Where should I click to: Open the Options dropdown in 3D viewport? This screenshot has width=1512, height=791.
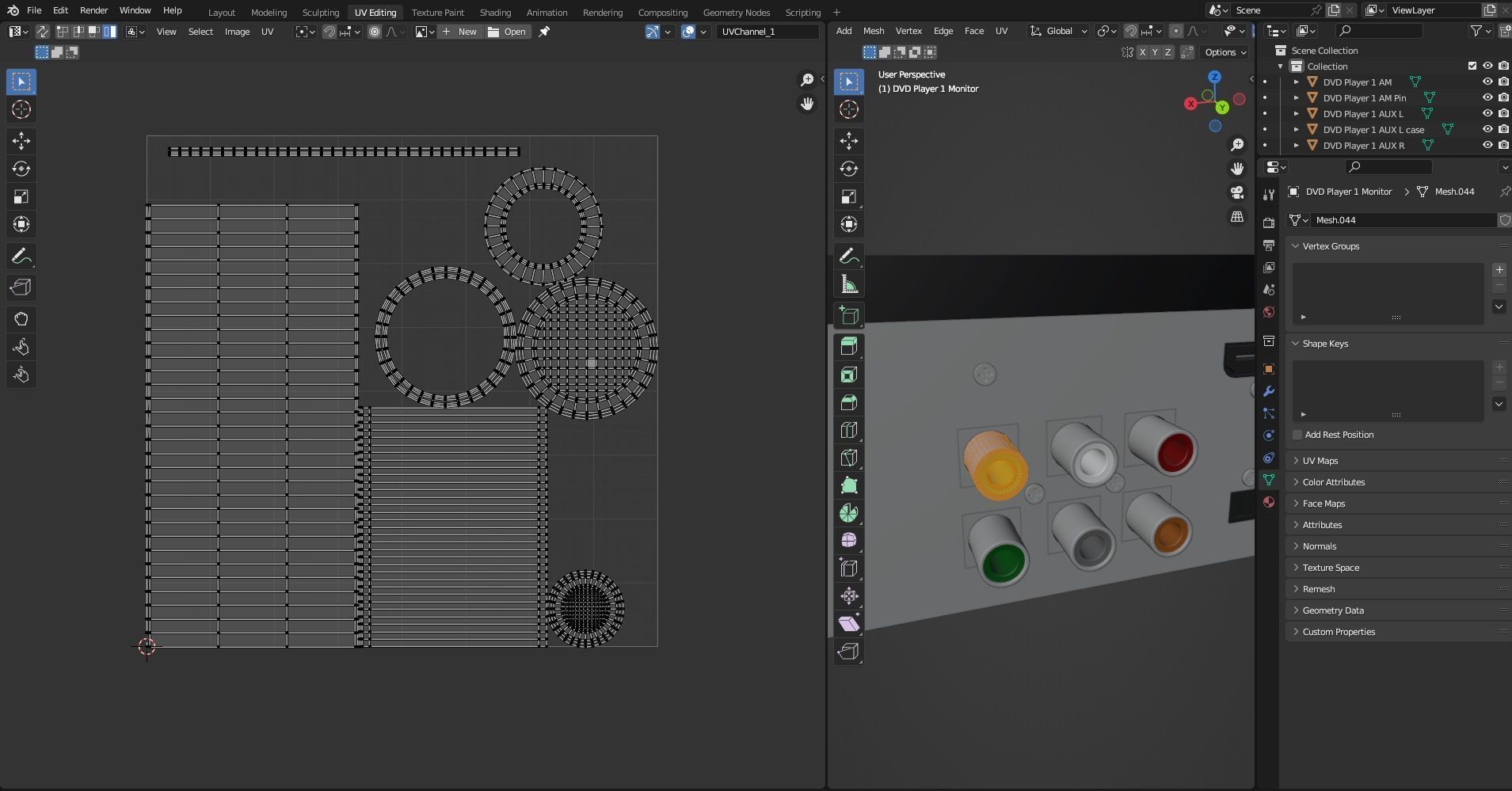[1225, 52]
